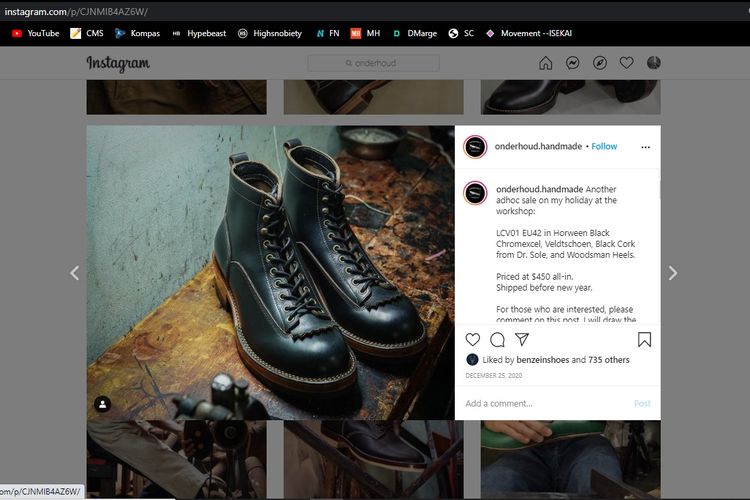Open the activity heart icon in header
750x500 pixels.
coord(626,63)
